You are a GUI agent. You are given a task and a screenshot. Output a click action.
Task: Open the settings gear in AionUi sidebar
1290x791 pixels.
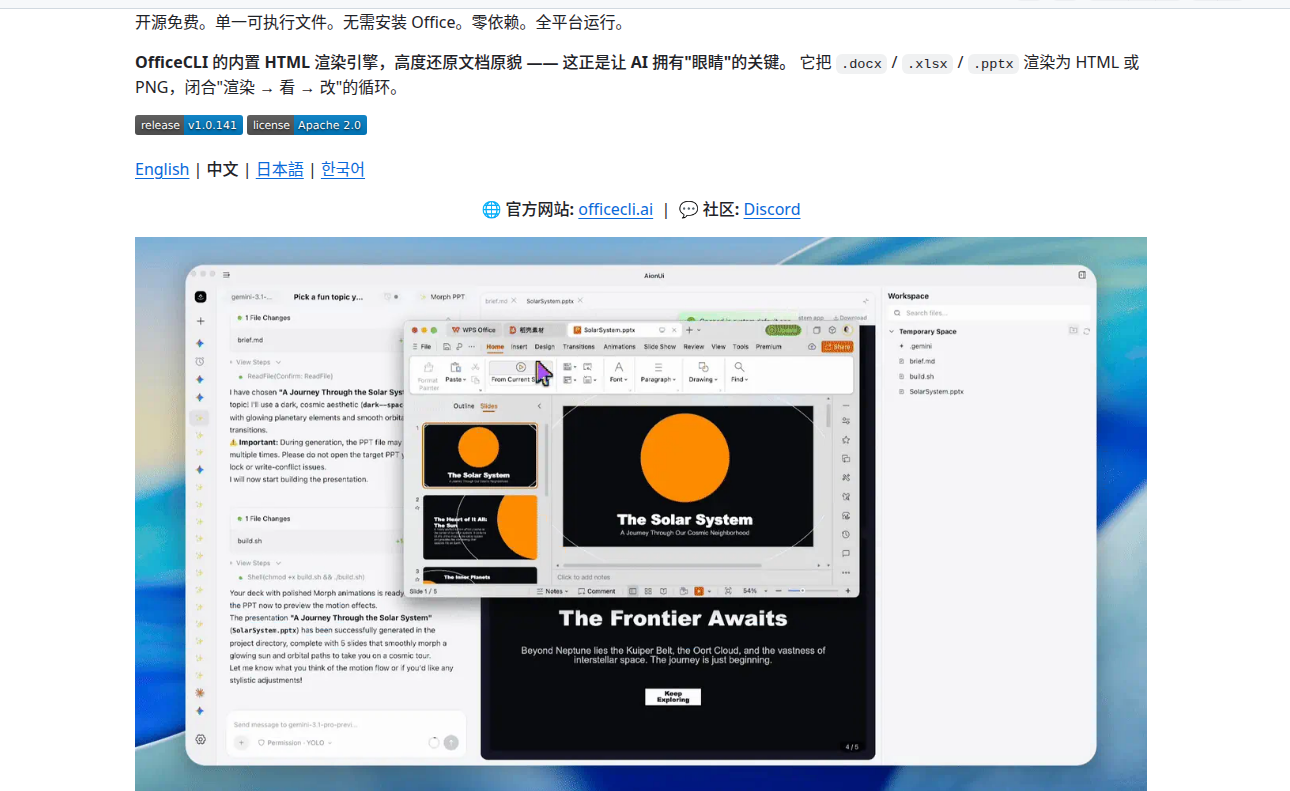pos(201,740)
